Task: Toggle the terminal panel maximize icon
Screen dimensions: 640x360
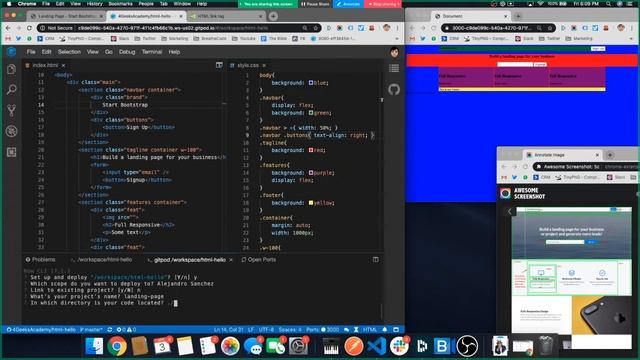Action: coord(376,260)
